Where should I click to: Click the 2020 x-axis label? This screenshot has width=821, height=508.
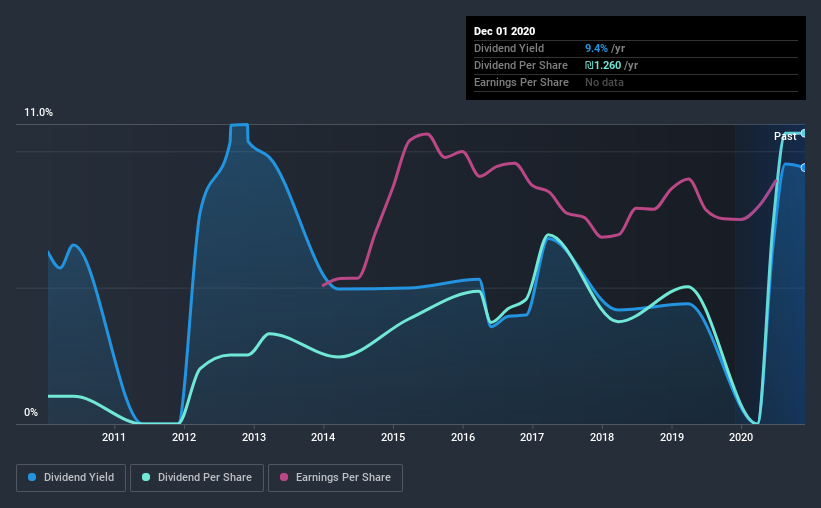741,437
